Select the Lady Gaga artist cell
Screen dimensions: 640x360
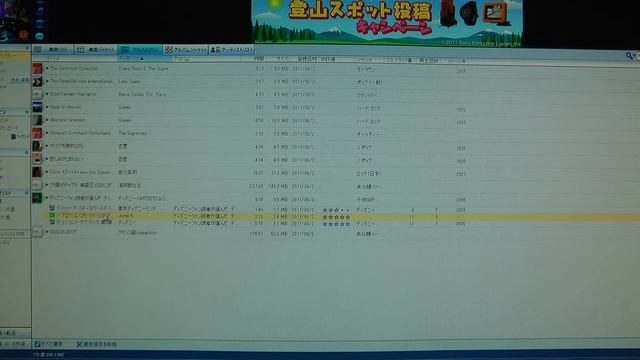(129, 82)
